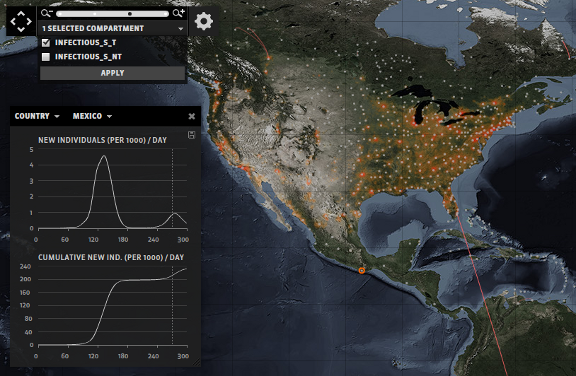Click the chart panel resize grip corner

198,363
